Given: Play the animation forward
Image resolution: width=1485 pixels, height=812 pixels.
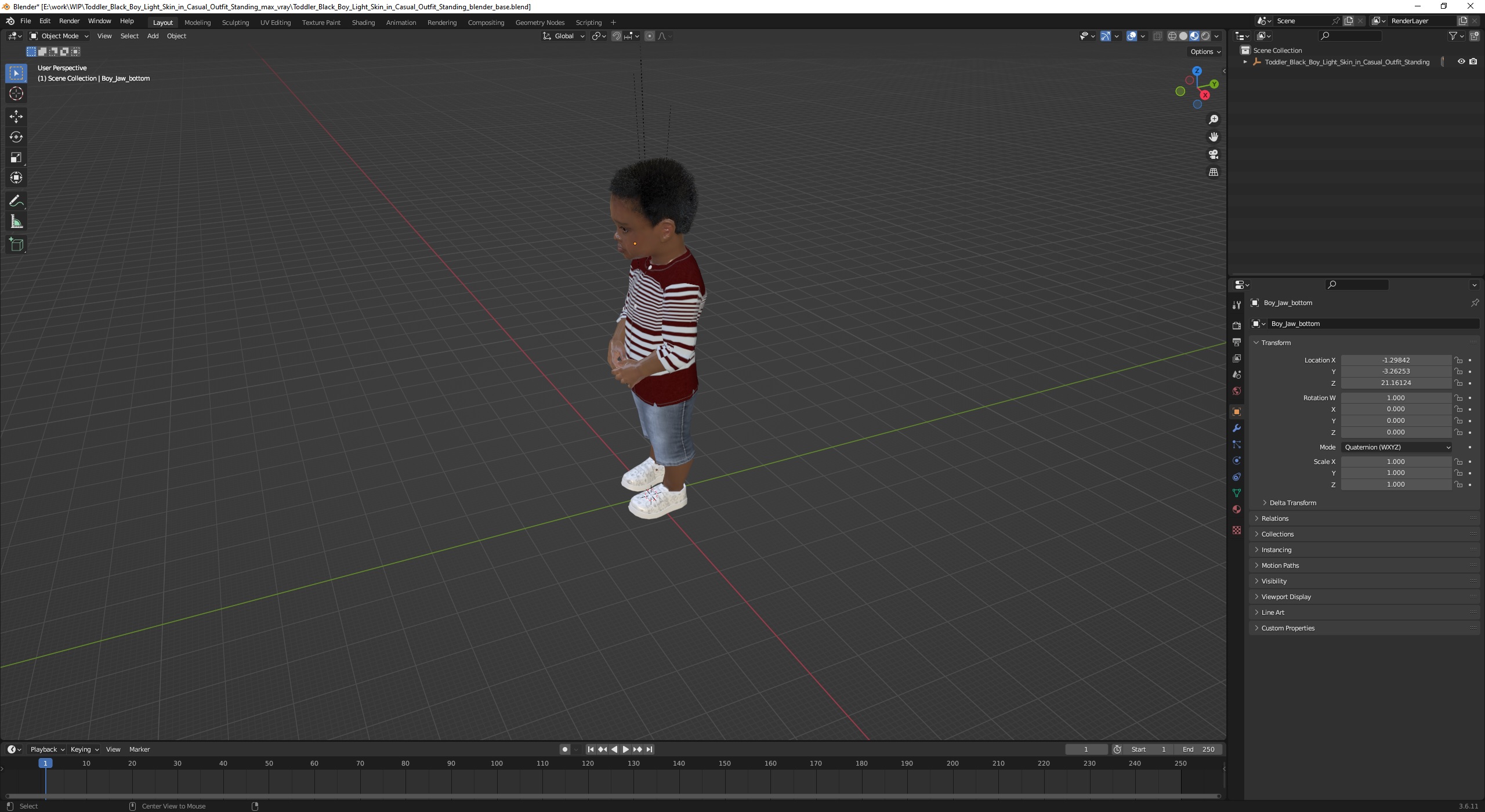Looking at the screenshot, I should point(625,749).
